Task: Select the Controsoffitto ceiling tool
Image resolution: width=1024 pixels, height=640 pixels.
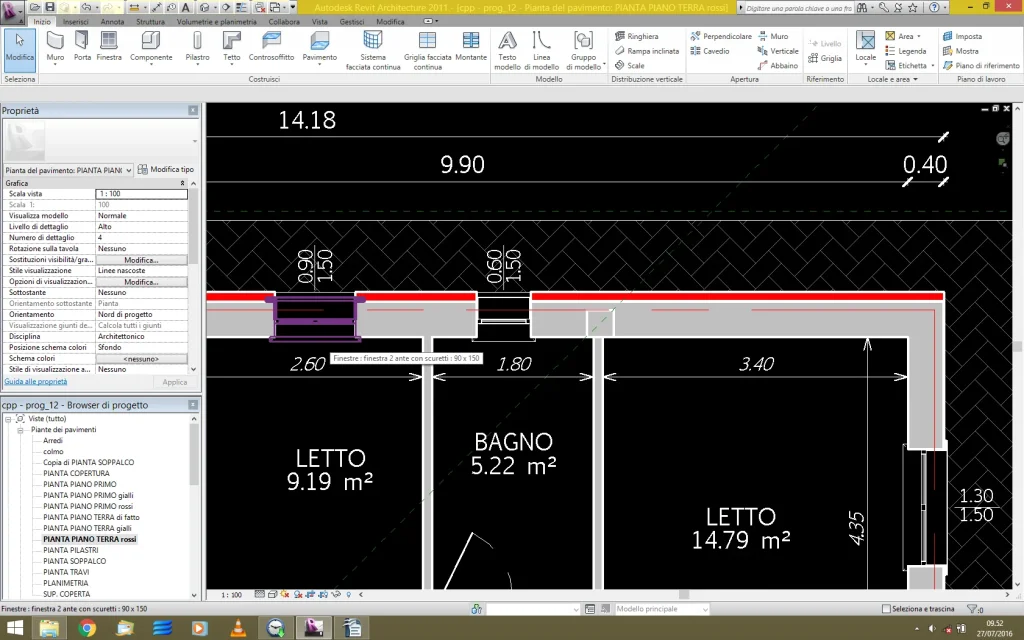Action: (x=271, y=48)
